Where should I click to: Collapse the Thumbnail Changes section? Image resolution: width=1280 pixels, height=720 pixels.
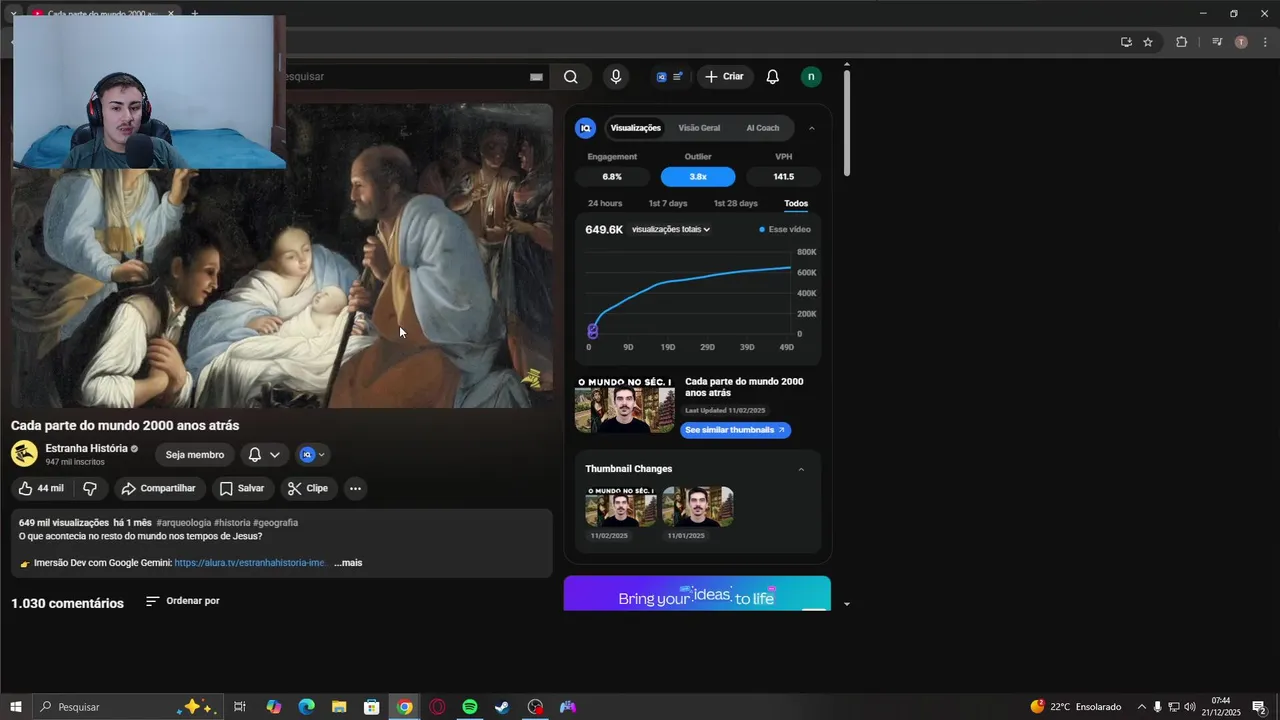coord(801,469)
